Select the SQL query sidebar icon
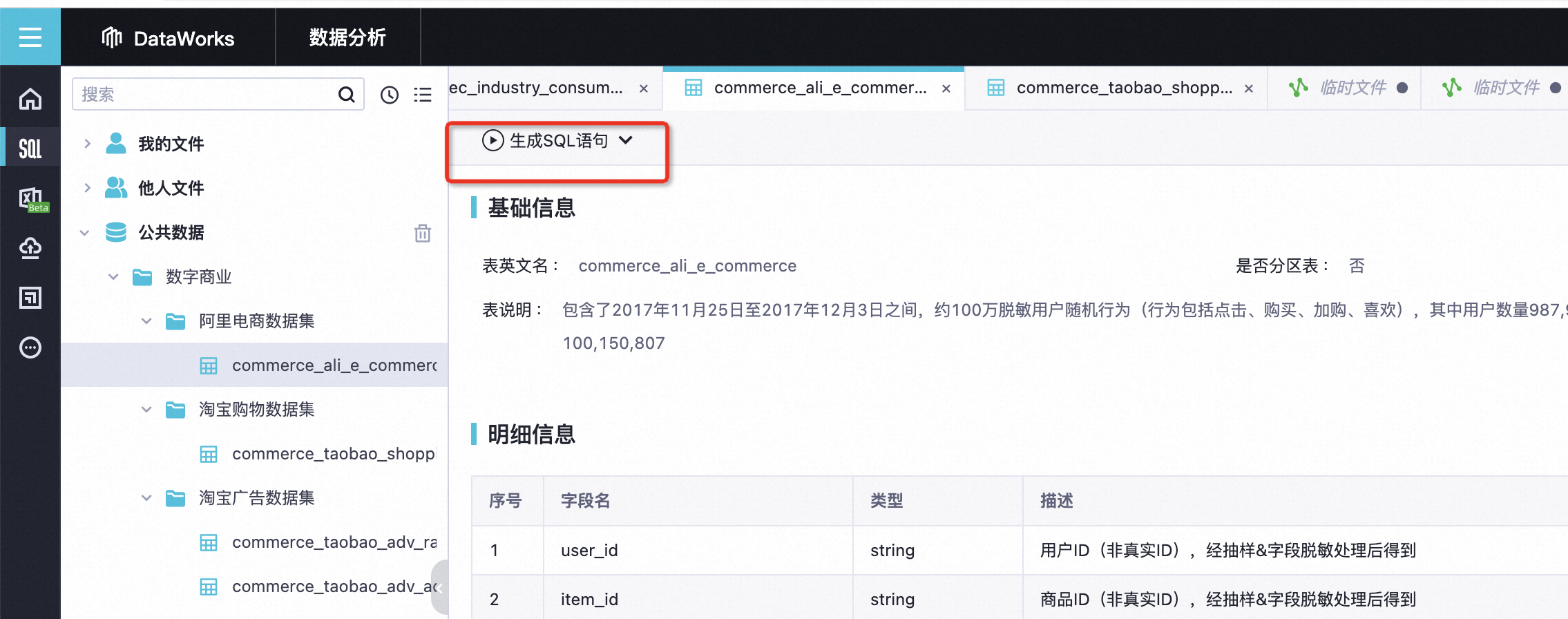The width and height of the screenshot is (1568, 619). click(x=30, y=148)
